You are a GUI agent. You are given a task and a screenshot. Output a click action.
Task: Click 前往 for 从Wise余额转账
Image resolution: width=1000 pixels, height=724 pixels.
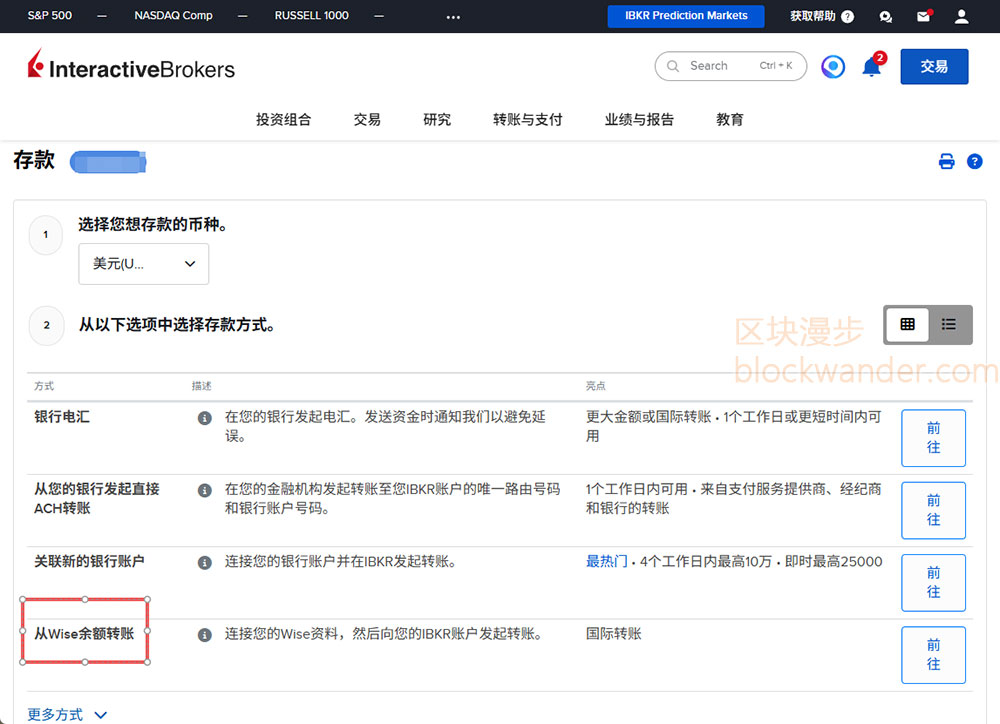933,655
